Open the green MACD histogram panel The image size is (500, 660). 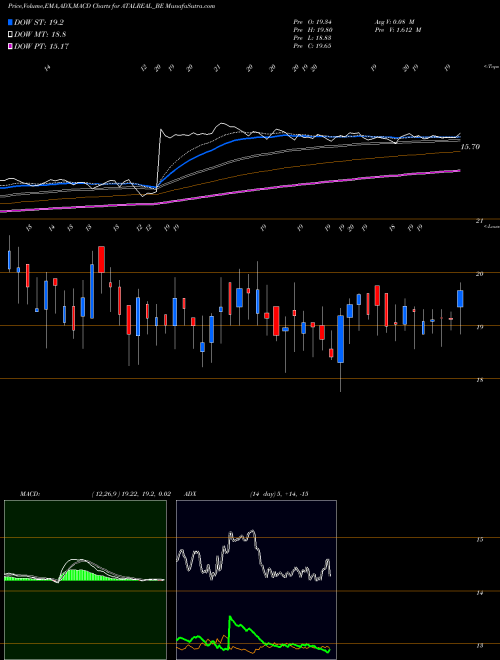[85, 580]
